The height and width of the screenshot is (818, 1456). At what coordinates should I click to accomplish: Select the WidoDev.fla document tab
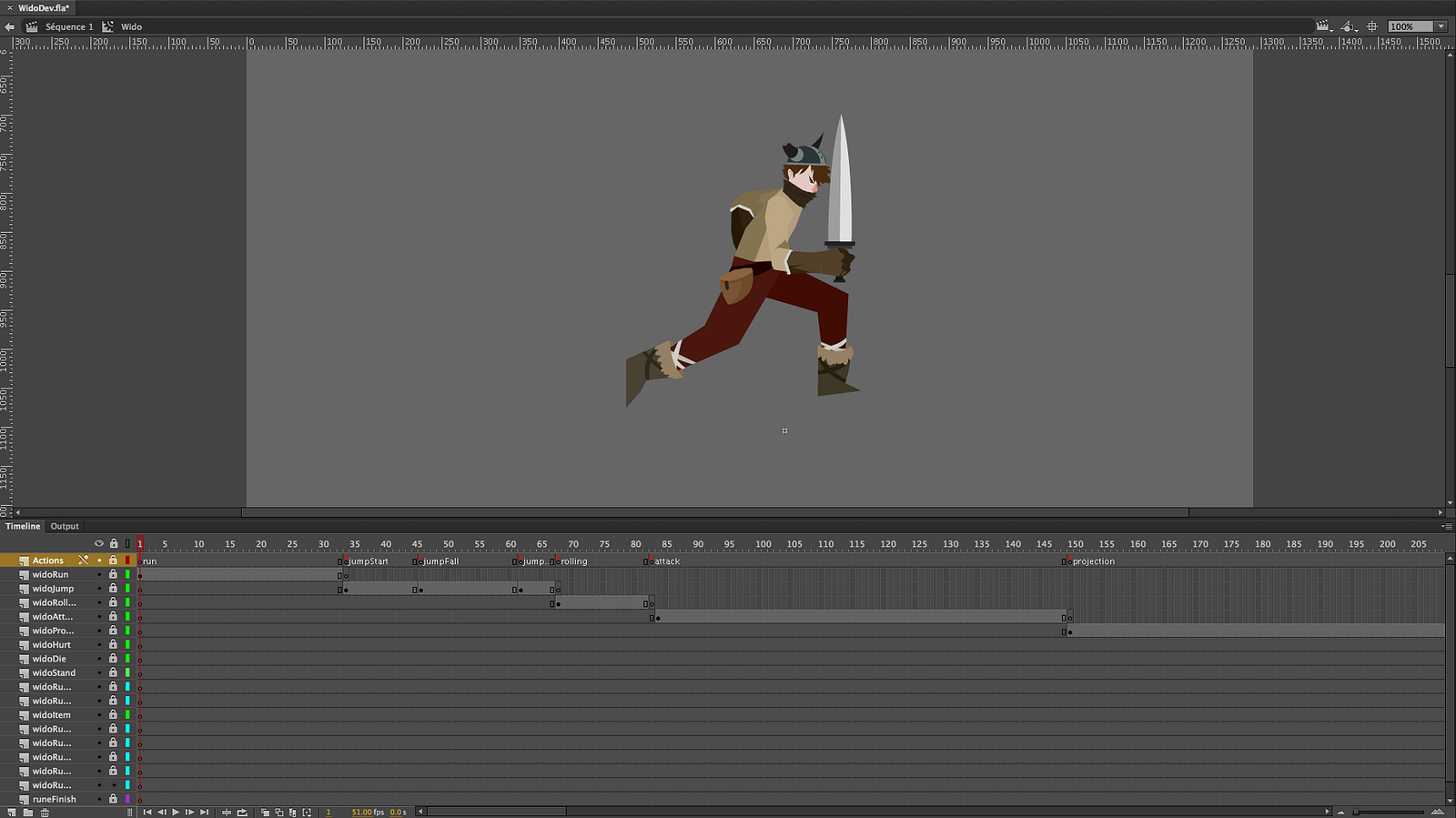click(x=44, y=7)
